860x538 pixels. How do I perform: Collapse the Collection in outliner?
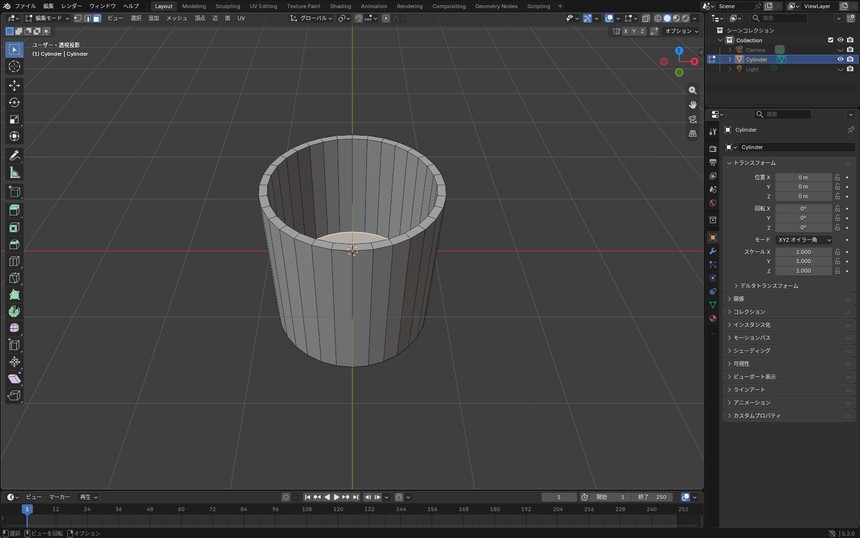720,40
